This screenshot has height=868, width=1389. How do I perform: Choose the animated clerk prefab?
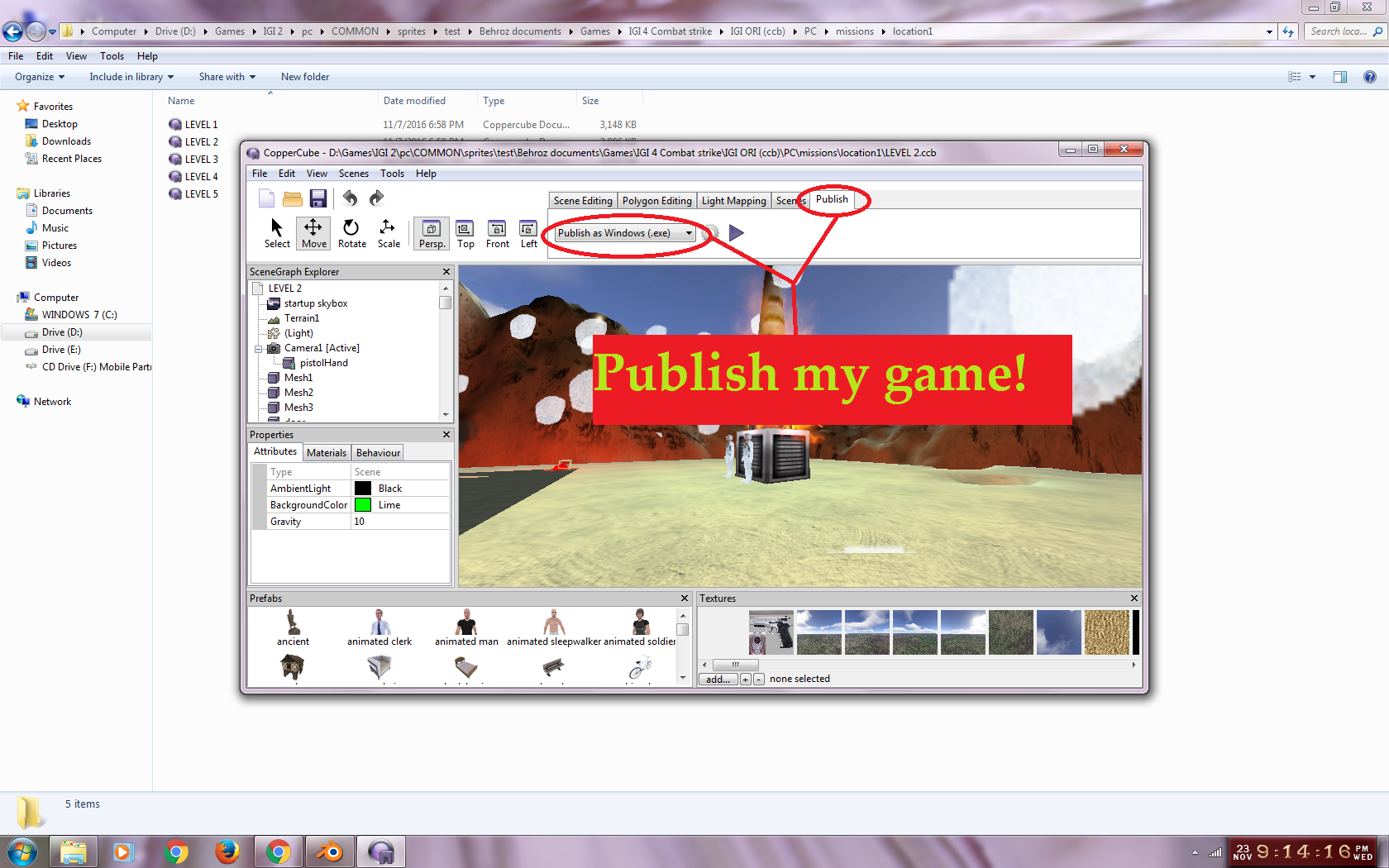point(379,628)
